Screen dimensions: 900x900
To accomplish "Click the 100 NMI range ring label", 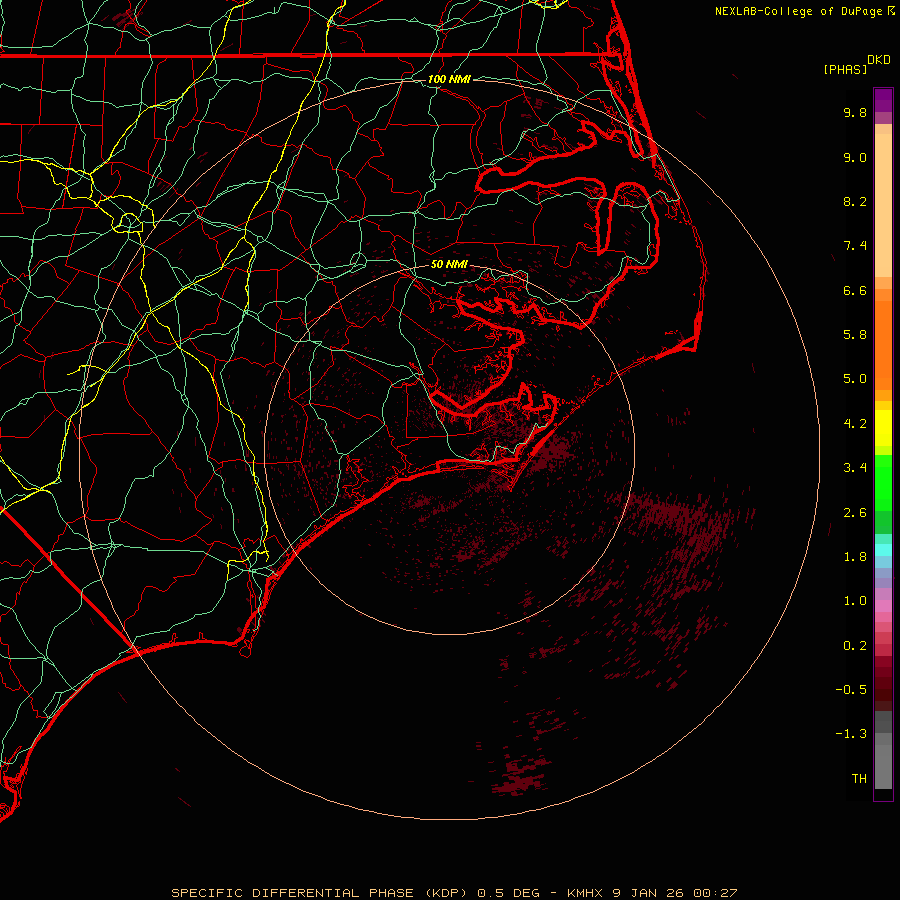I will [449, 79].
